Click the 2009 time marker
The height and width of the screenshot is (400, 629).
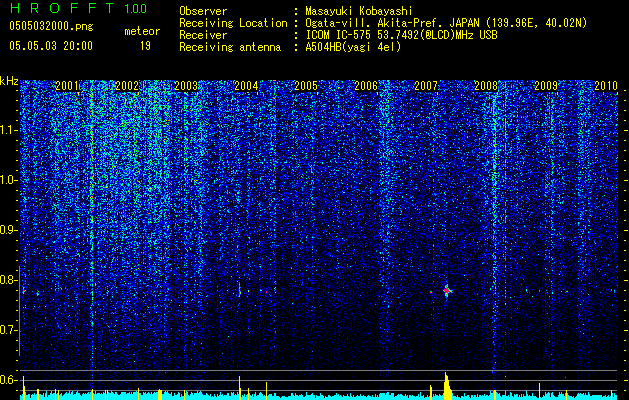point(546,86)
